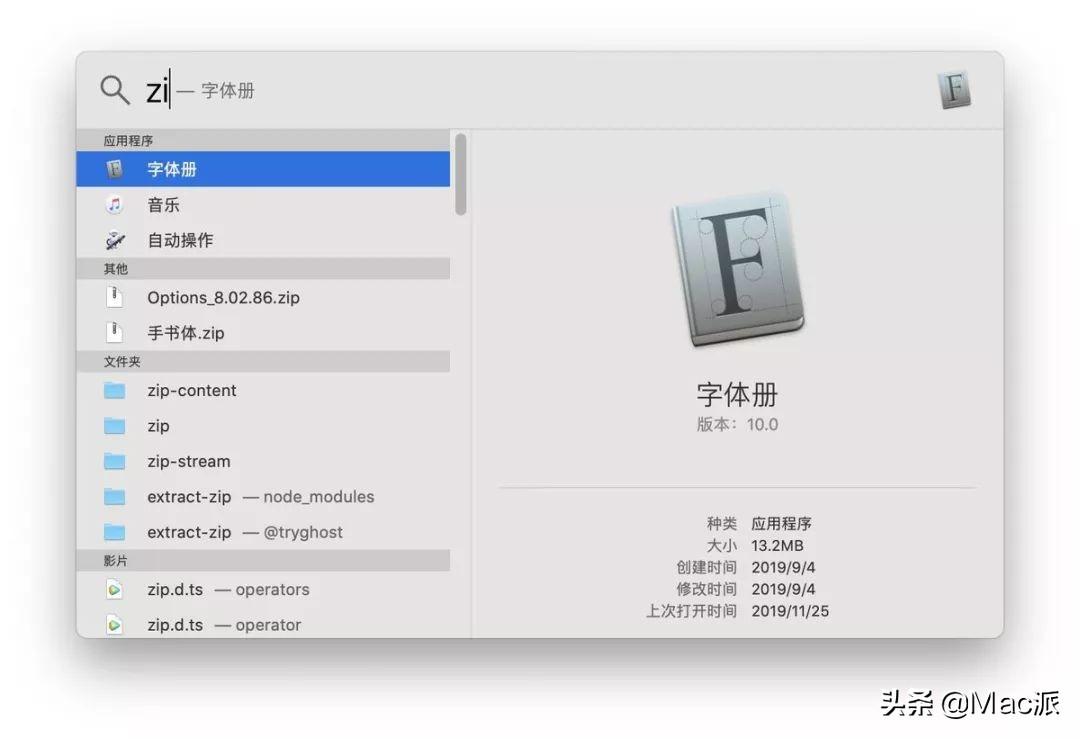Click the 应用程序 section header
This screenshot has width=1080, height=739.
click(x=263, y=140)
